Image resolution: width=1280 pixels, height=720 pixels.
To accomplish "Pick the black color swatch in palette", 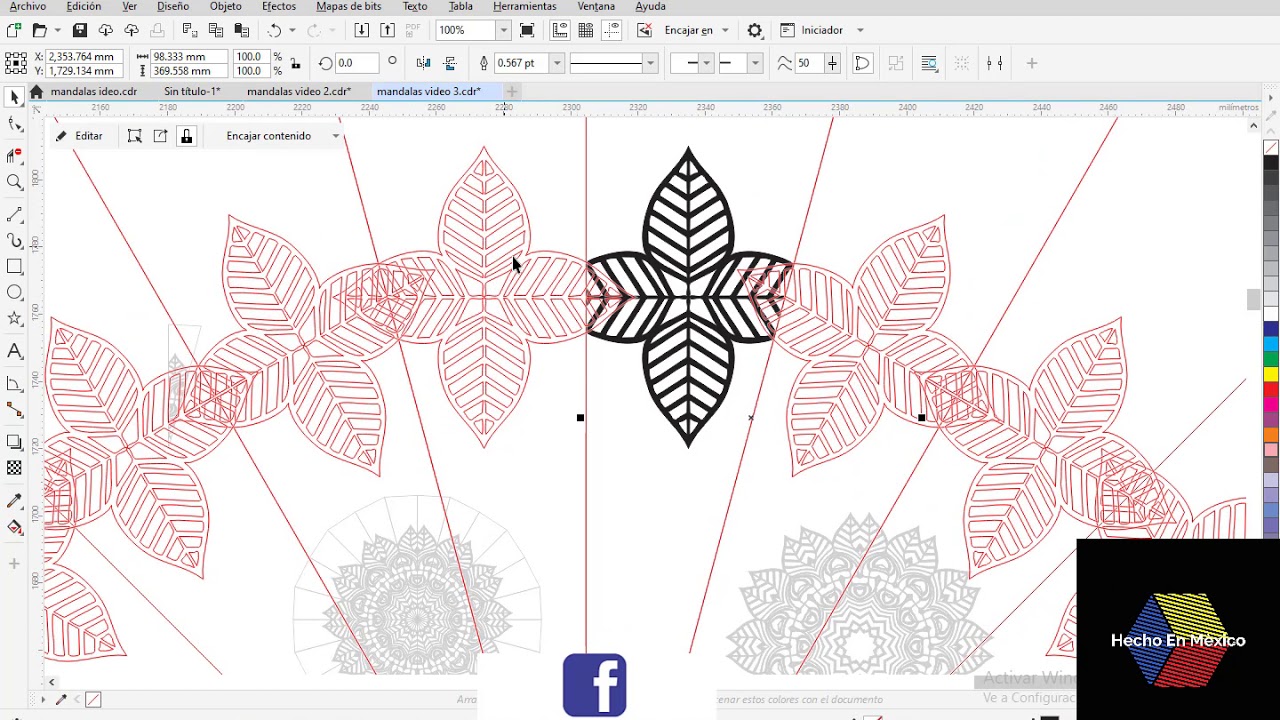I will click(x=1271, y=163).
